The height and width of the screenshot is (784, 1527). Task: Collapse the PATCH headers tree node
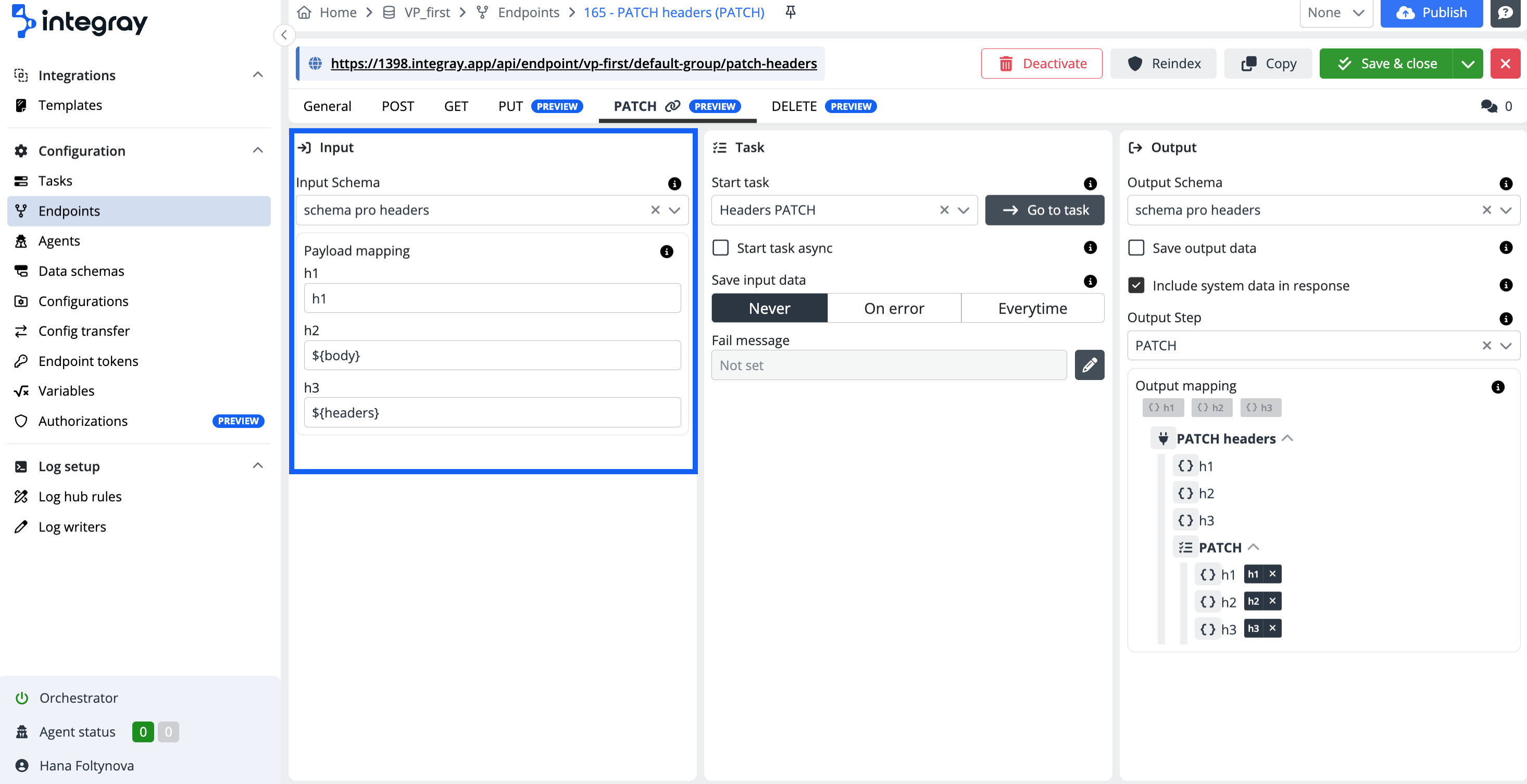(1287, 438)
